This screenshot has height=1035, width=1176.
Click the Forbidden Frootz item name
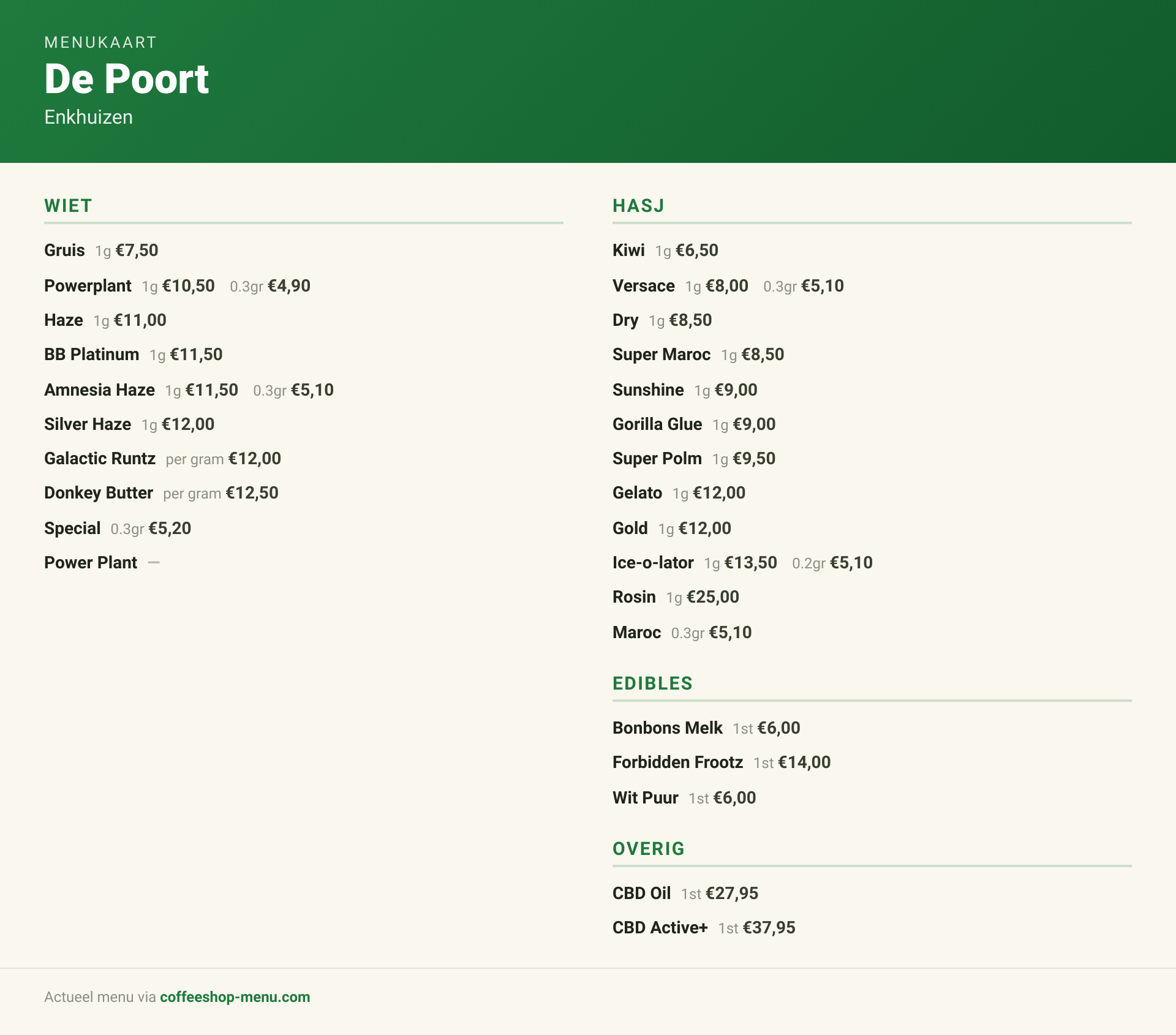pos(677,762)
